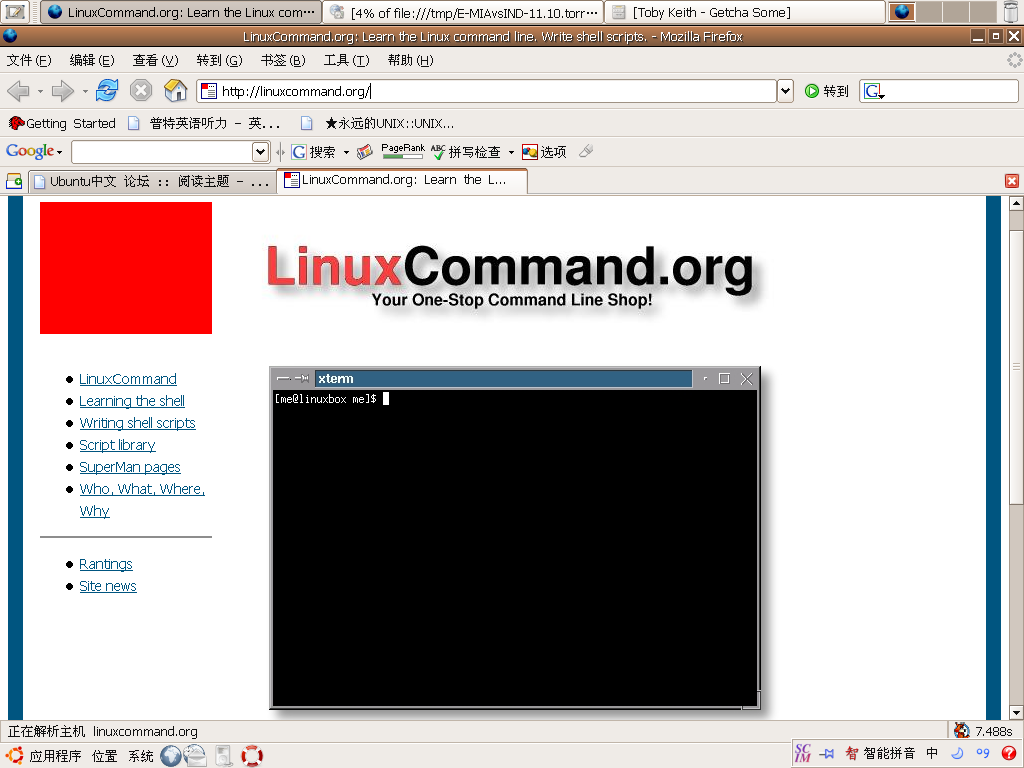This screenshot has height=768, width=1024.
Task: Click the Ubuntu logo beside 应用程序
Action: [14, 756]
